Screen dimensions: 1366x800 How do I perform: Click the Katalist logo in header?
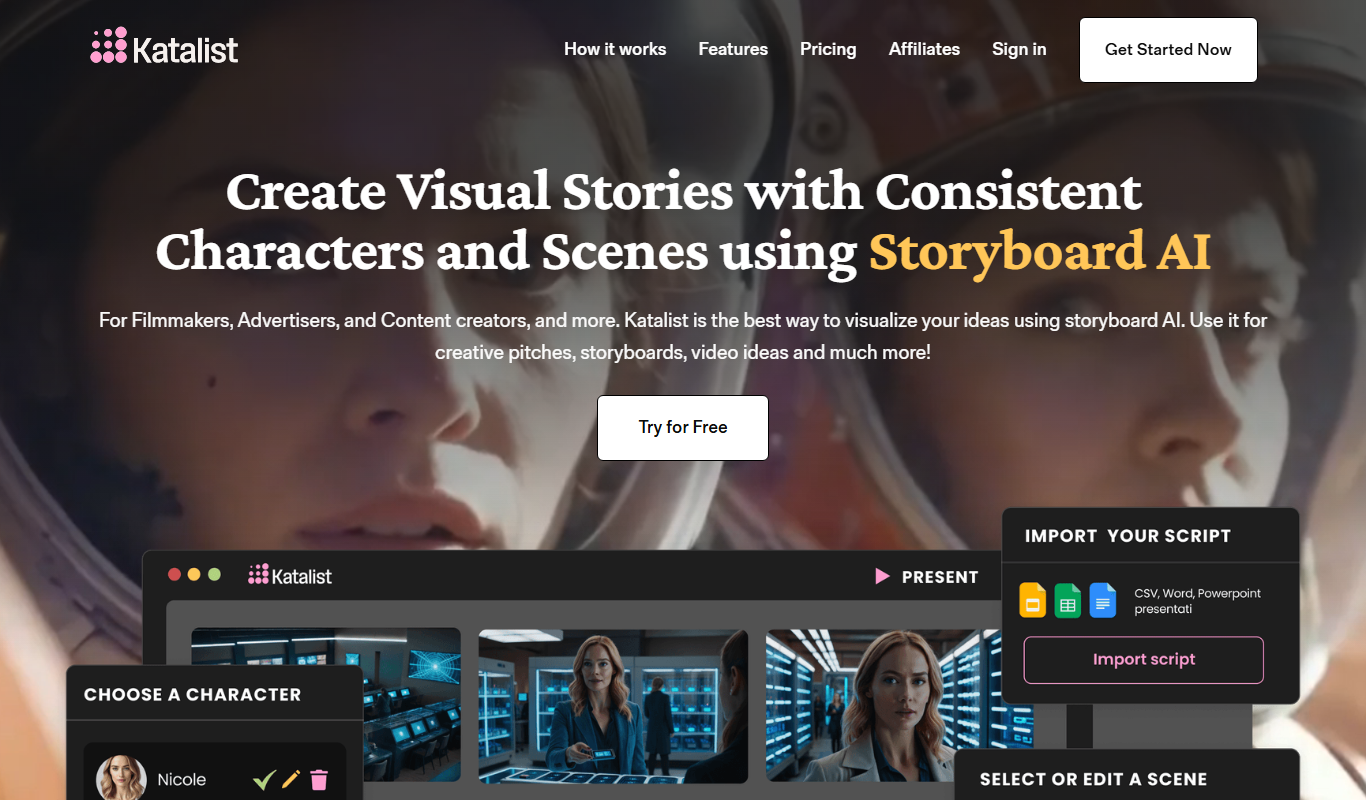click(164, 47)
